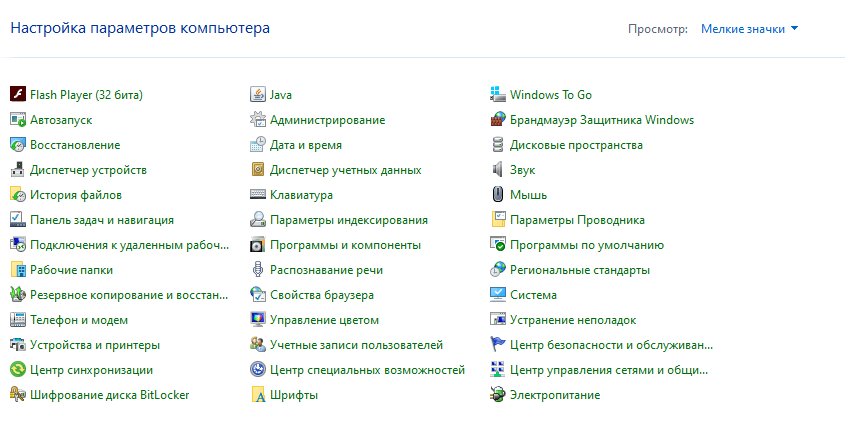
Task: Open Программы и компоненты
Action: [344, 245]
